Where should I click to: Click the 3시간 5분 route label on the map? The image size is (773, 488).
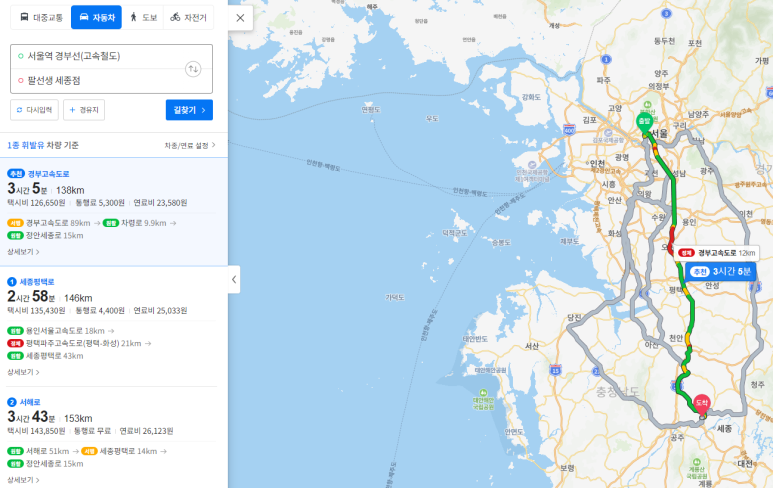pos(720,272)
